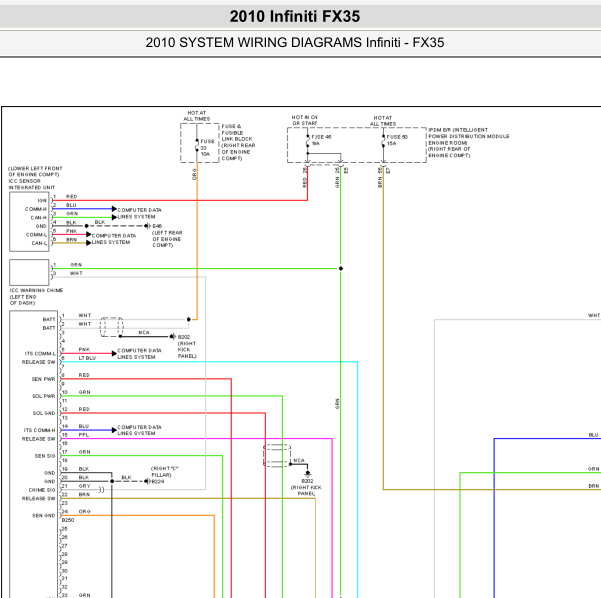Select the 'SEN PWR' pin label
The height and width of the screenshot is (598, 601).
pos(43,379)
